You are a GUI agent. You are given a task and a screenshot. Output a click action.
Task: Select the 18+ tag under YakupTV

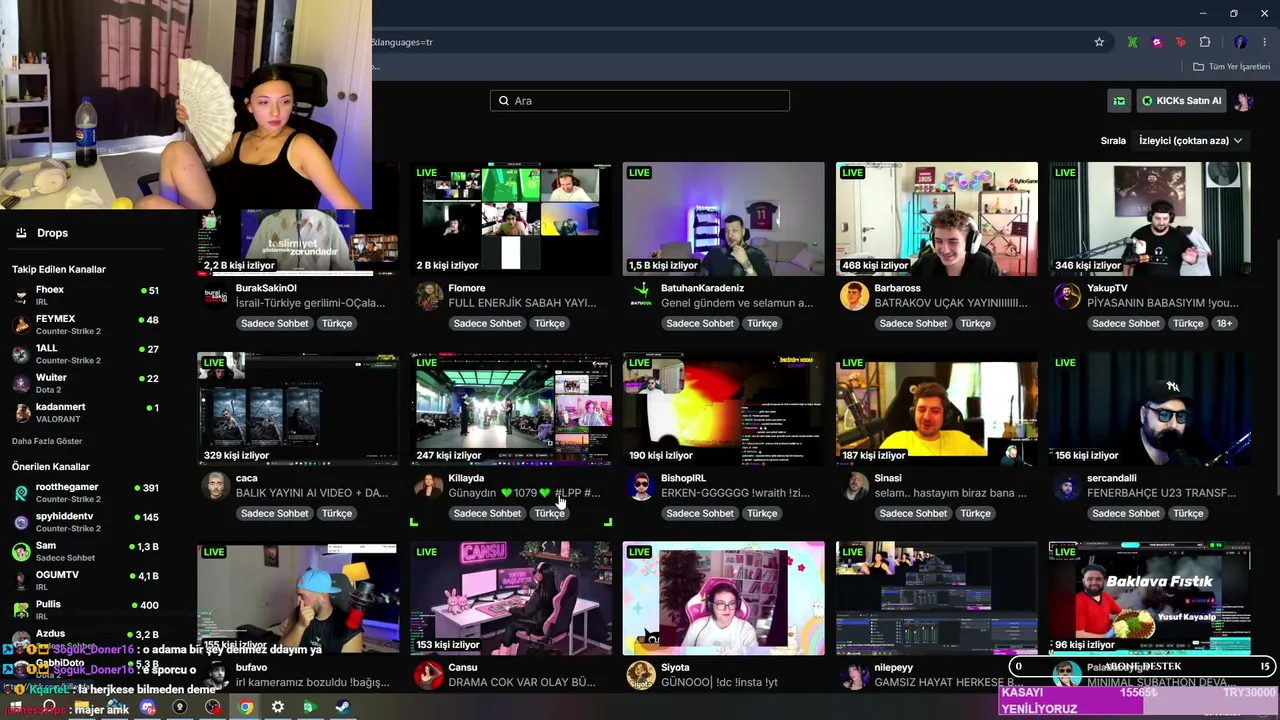pos(1225,323)
